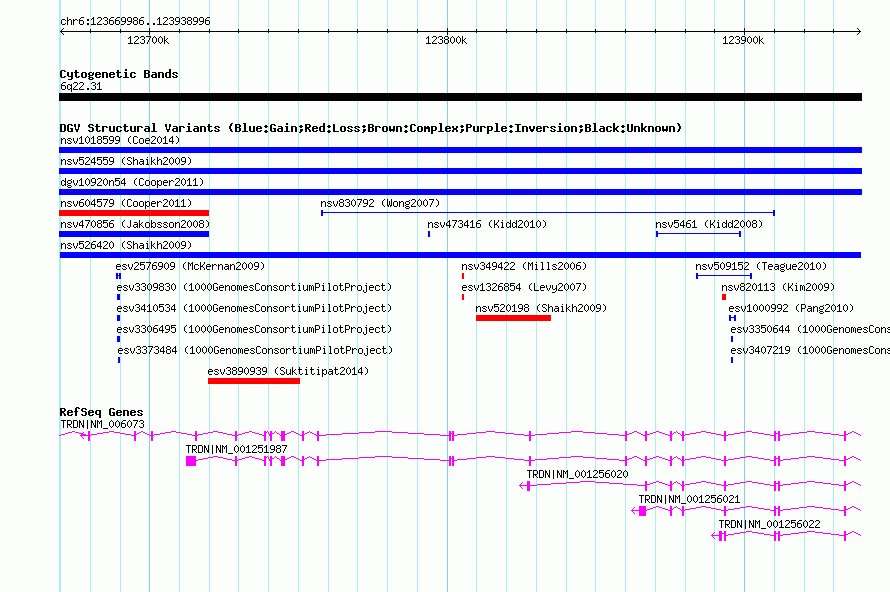Select the blue nsv526420 gain bar

460,255
